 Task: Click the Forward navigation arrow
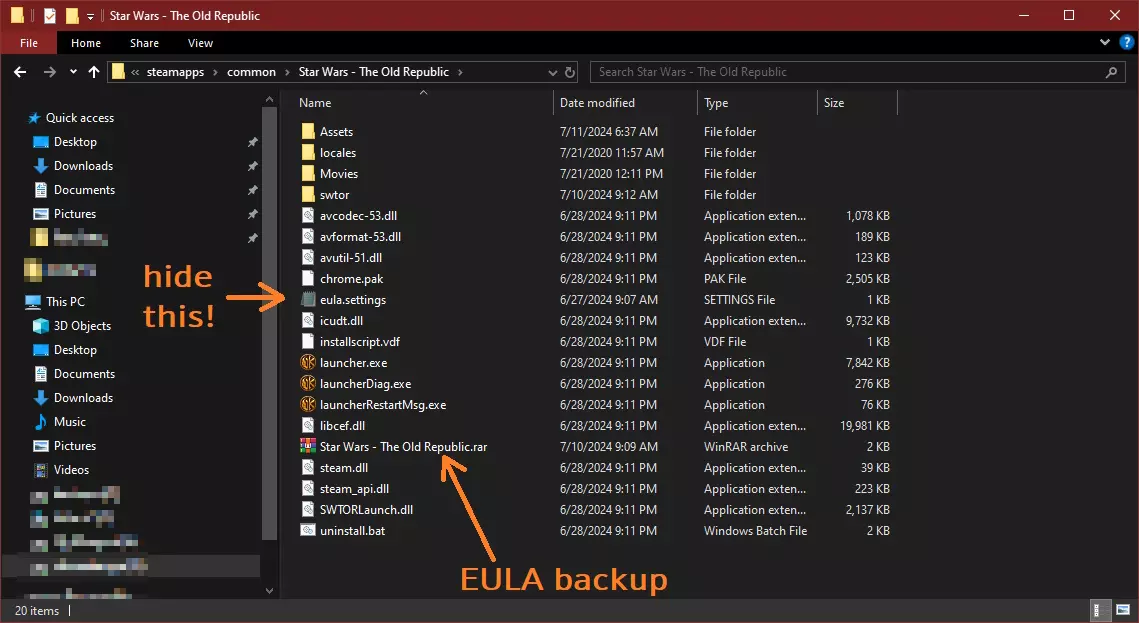pyautogui.click(x=49, y=72)
